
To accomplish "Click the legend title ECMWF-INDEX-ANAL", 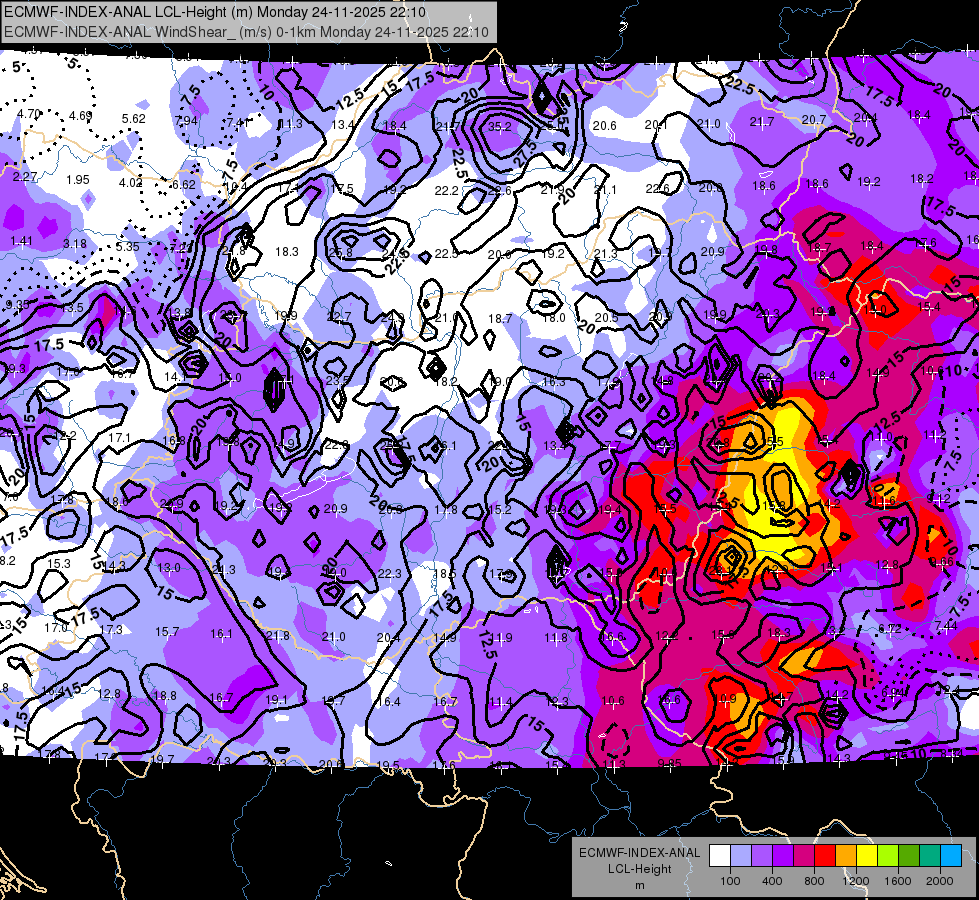I will (639, 853).
